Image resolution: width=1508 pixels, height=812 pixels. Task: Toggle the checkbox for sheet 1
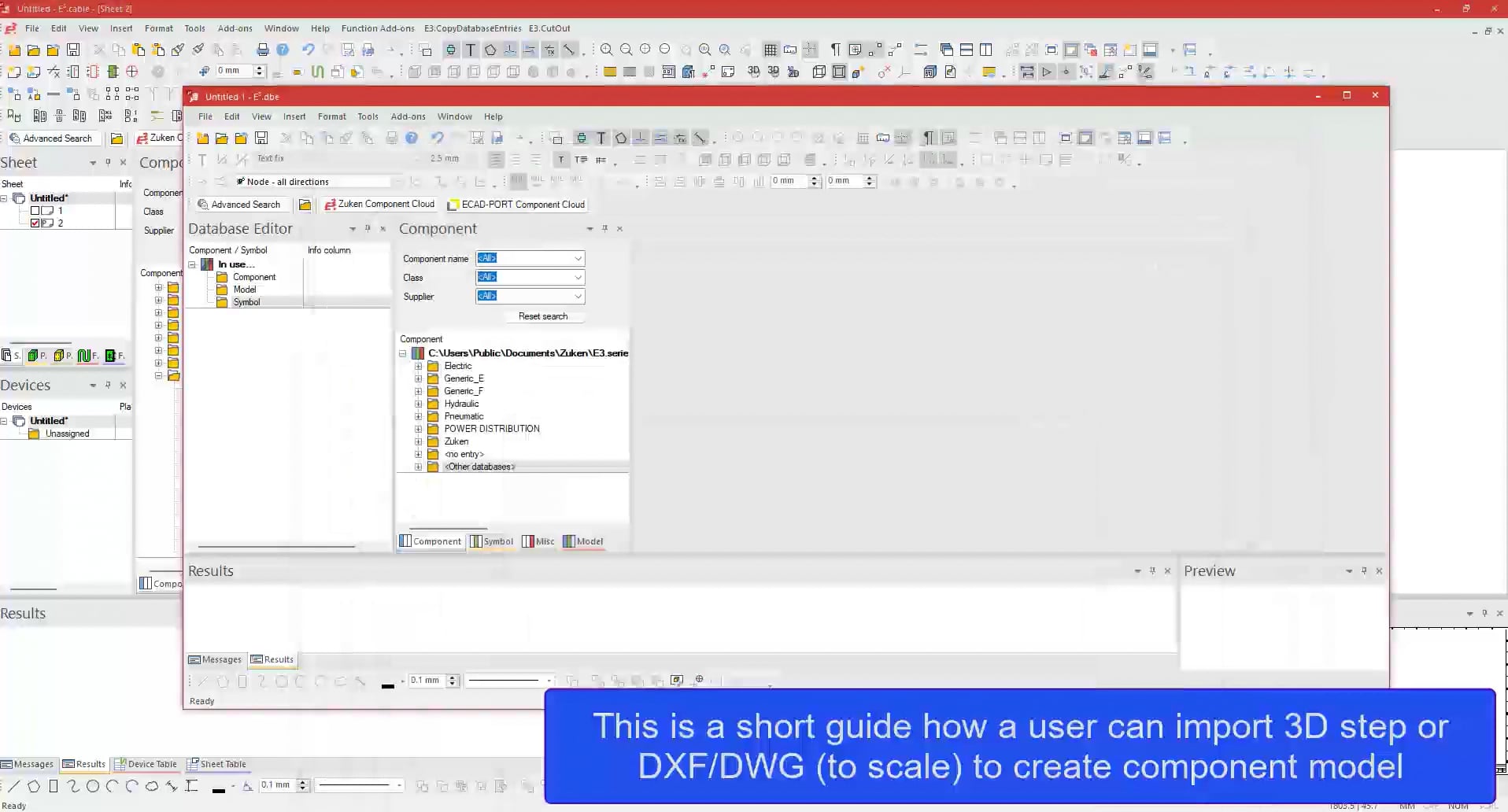[x=35, y=211]
